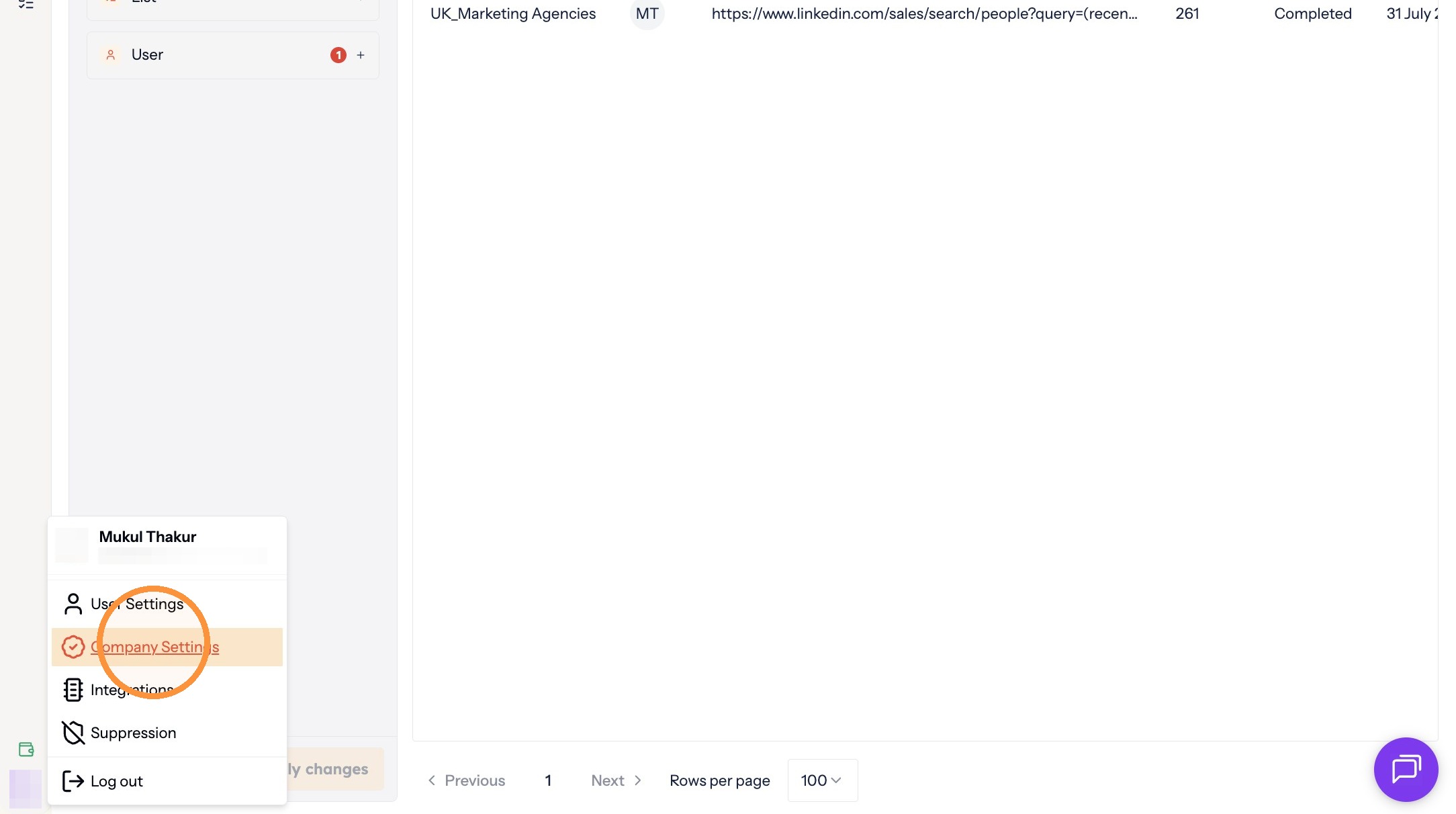Click the apply changes button
This screenshot has height=814, width=1456.
[x=336, y=769]
